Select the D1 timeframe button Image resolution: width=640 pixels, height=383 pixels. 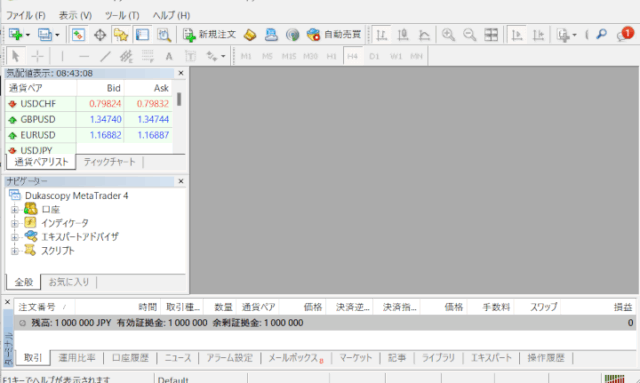coord(374,56)
